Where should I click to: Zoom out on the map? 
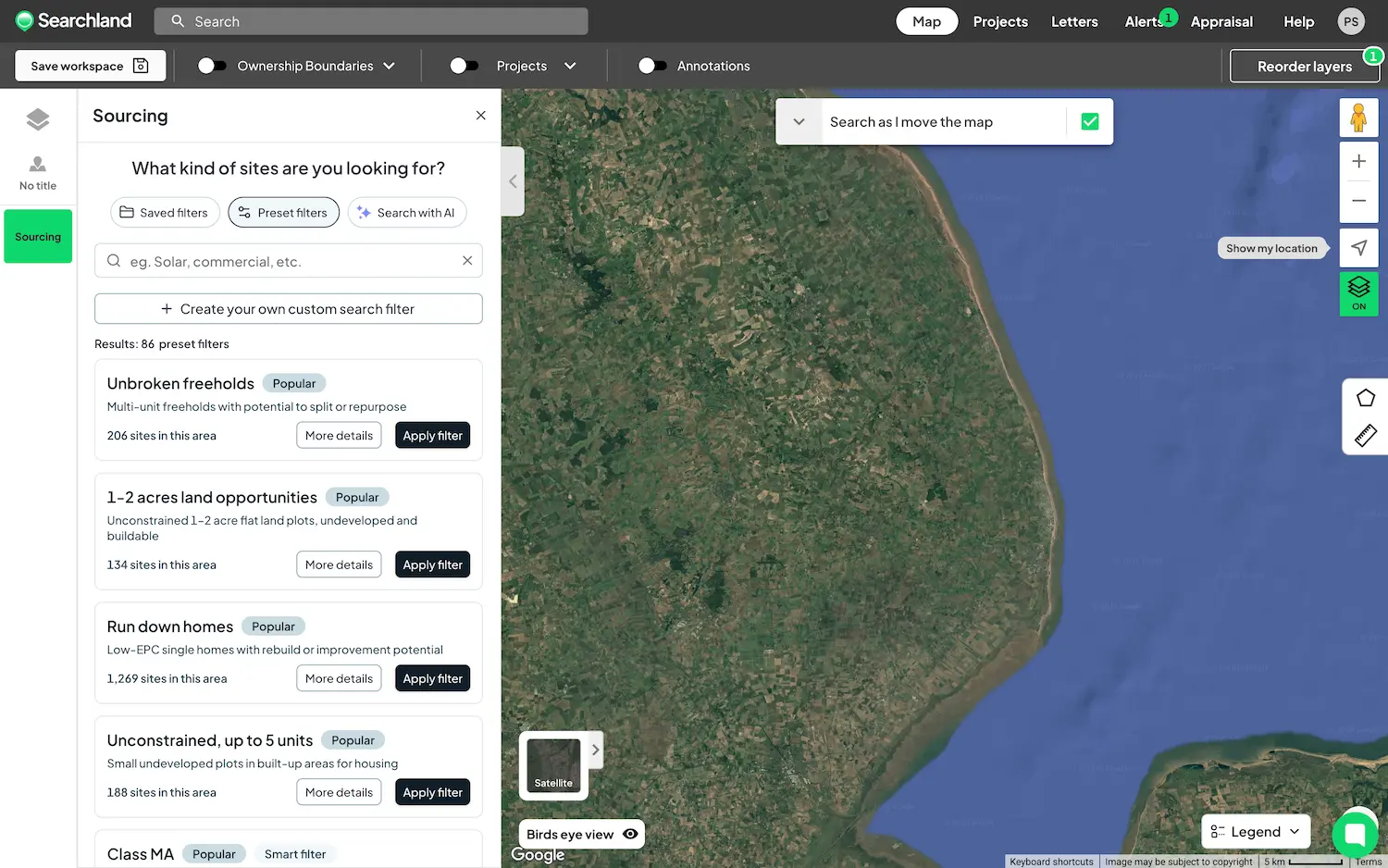click(x=1358, y=201)
